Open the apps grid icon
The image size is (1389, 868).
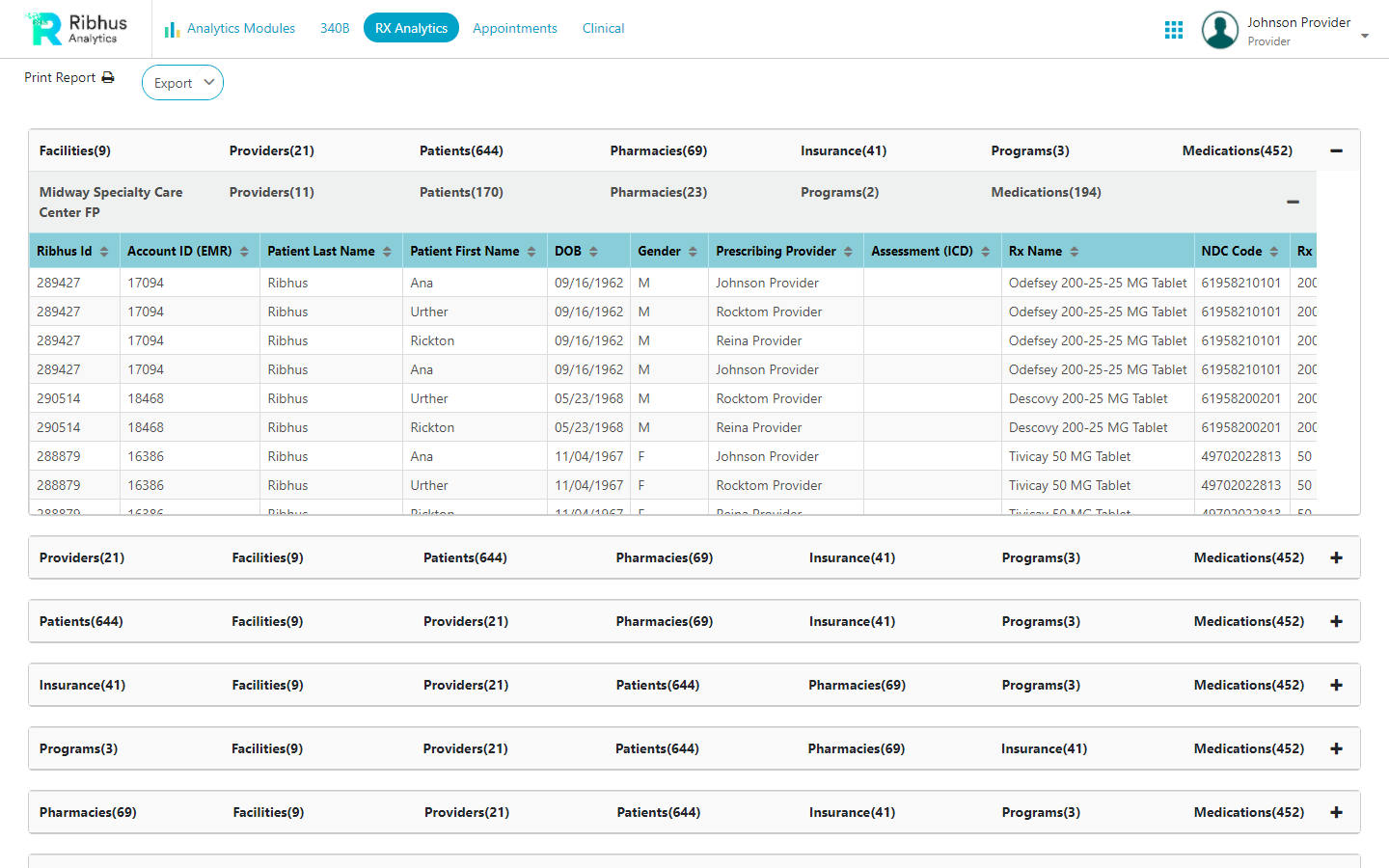click(x=1173, y=30)
